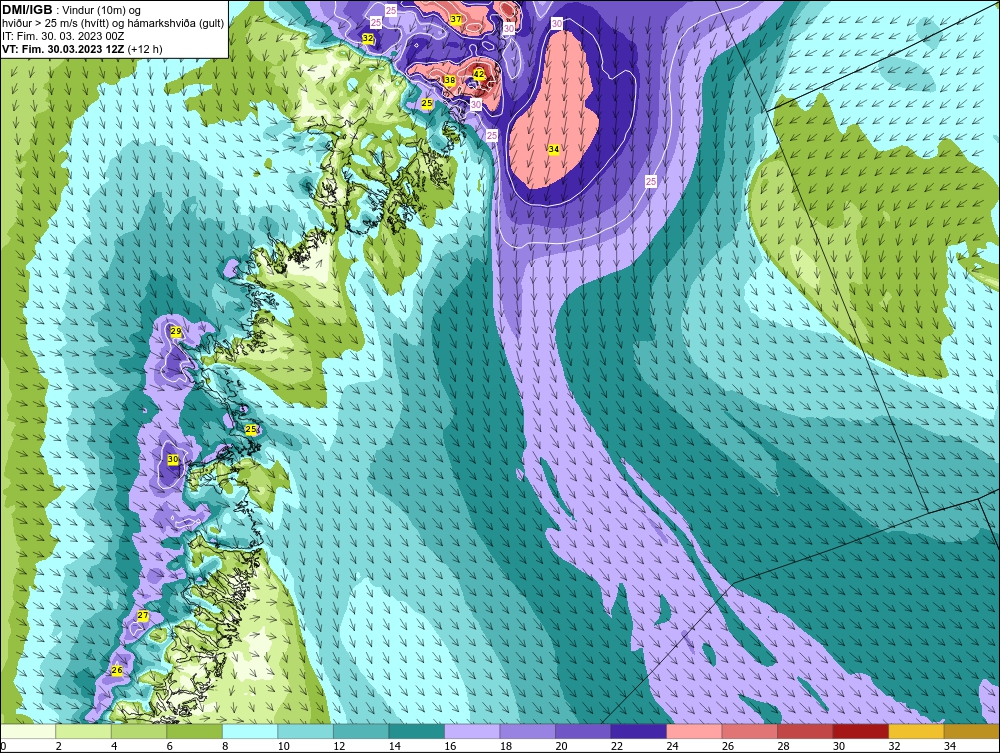Click the legend scale number 12

(339, 746)
